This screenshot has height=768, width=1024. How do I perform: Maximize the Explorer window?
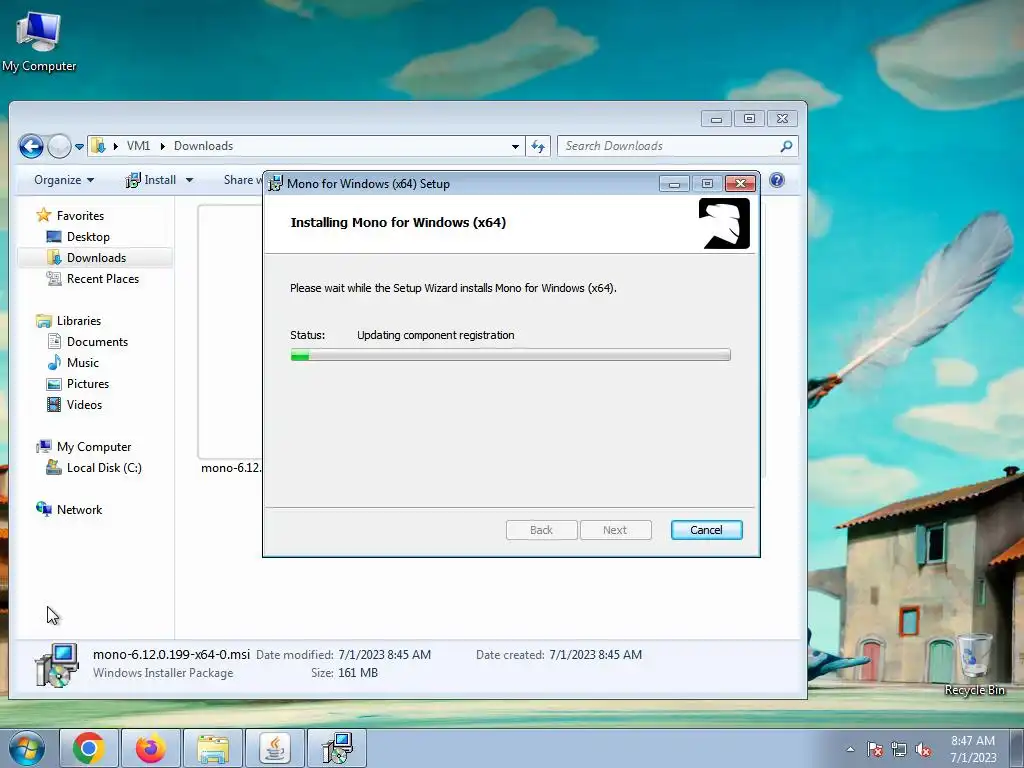pyautogui.click(x=749, y=119)
